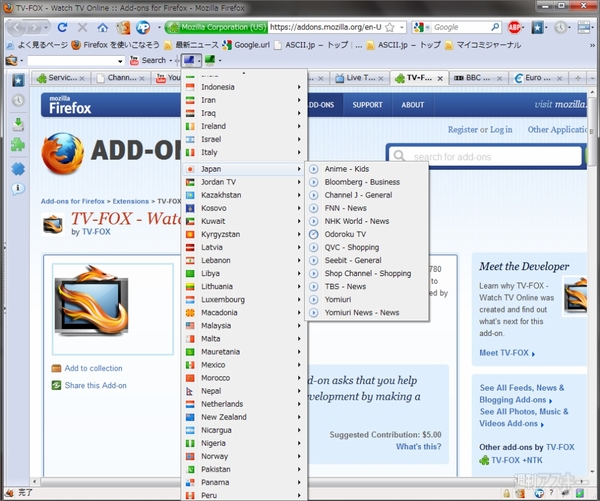Image resolution: width=600 pixels, height=501 pixels.
Task: Open Downloads sidebar icon
Action: pos(18,124)
